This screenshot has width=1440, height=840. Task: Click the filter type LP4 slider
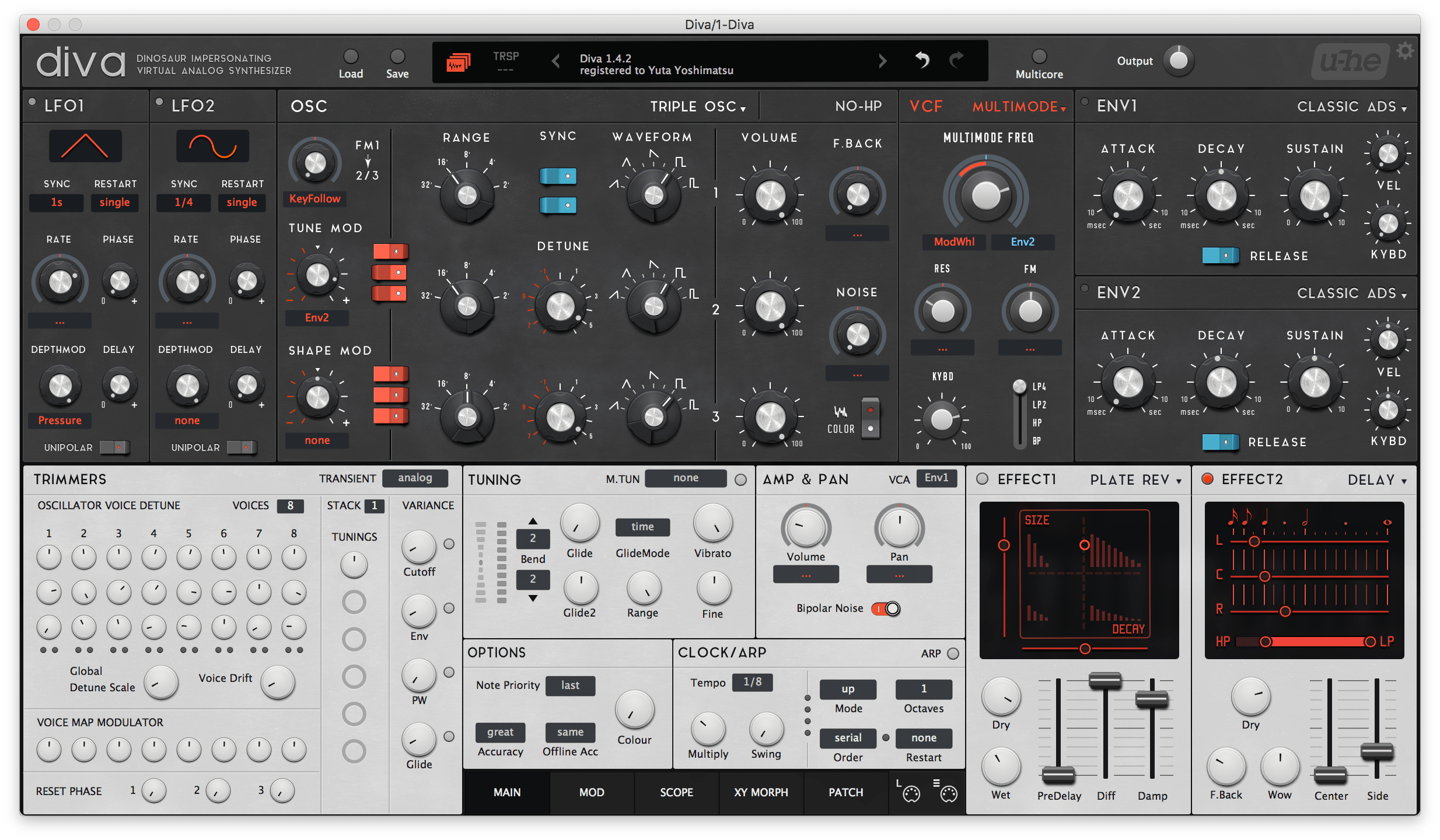tap(1019, 413)
